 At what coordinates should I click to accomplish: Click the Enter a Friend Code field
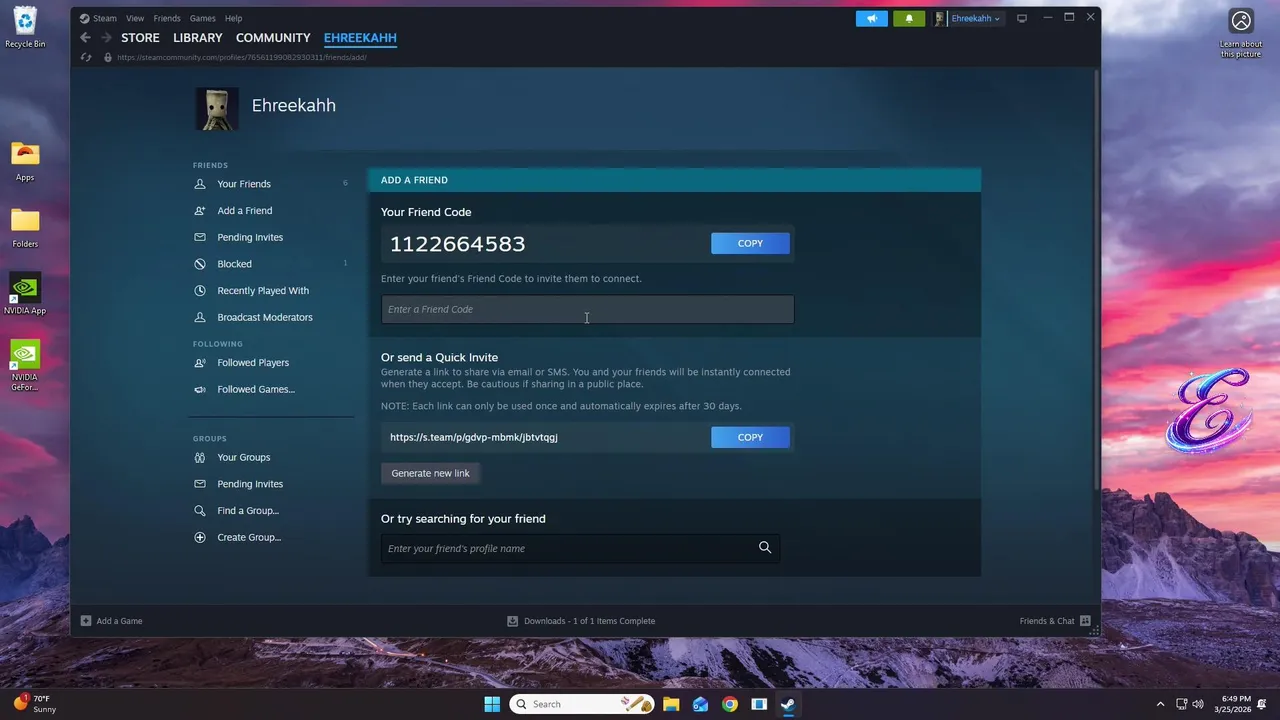(587, 309)
